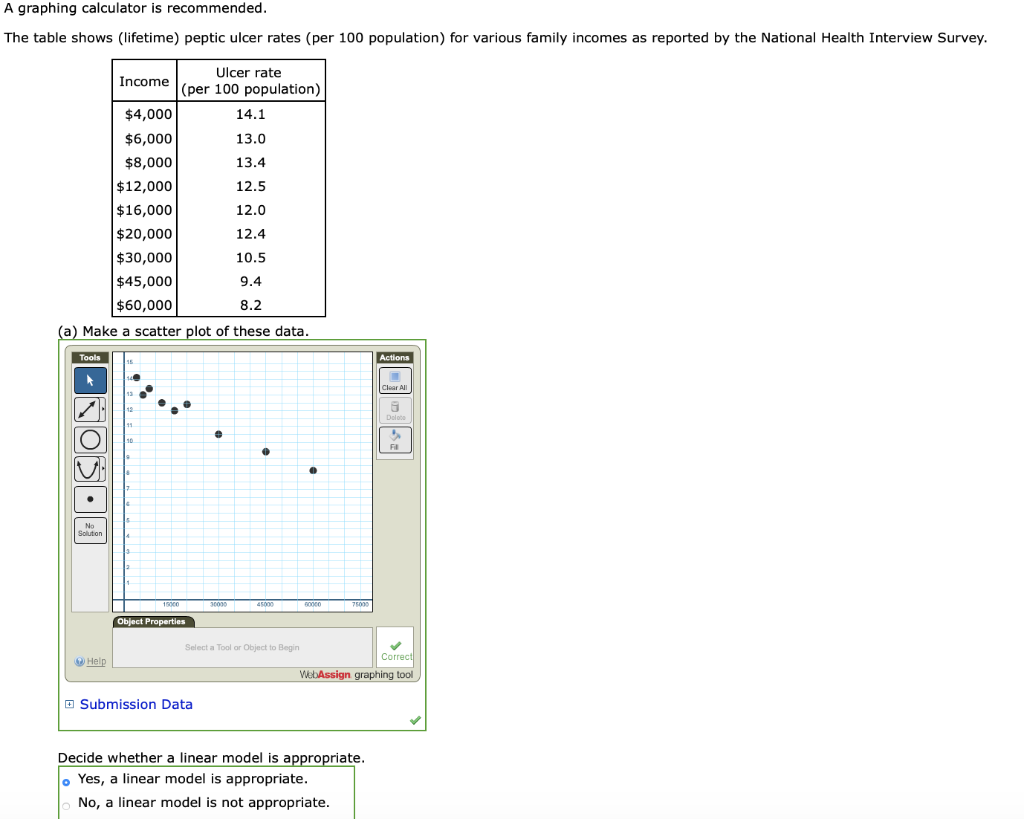Image resolution: width=1024 pixels, height=819 pixels.
Task: Open the Tools panel header
Action: point(89,357)
